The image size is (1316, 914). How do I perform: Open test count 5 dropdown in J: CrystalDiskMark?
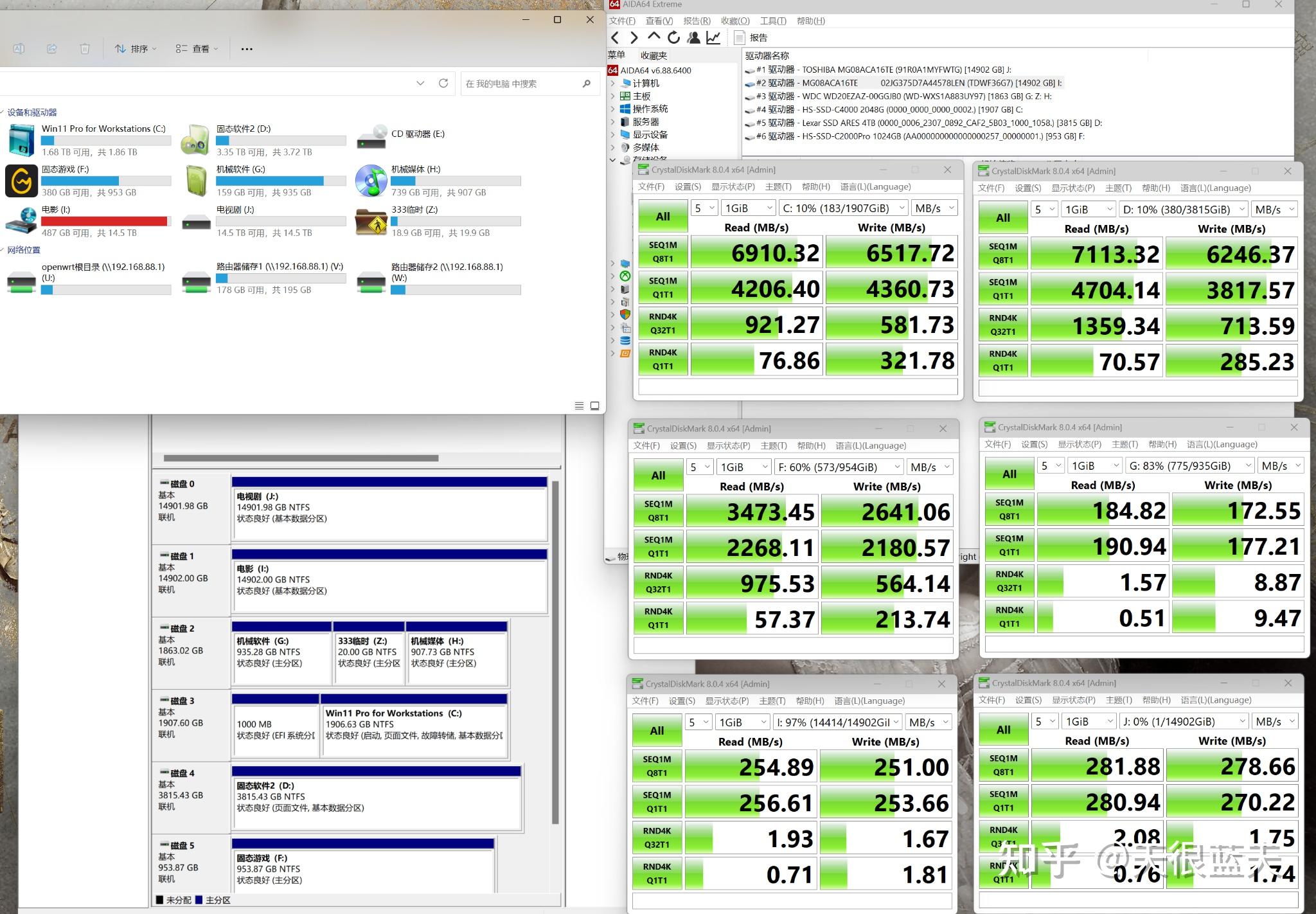point(1045,722)
